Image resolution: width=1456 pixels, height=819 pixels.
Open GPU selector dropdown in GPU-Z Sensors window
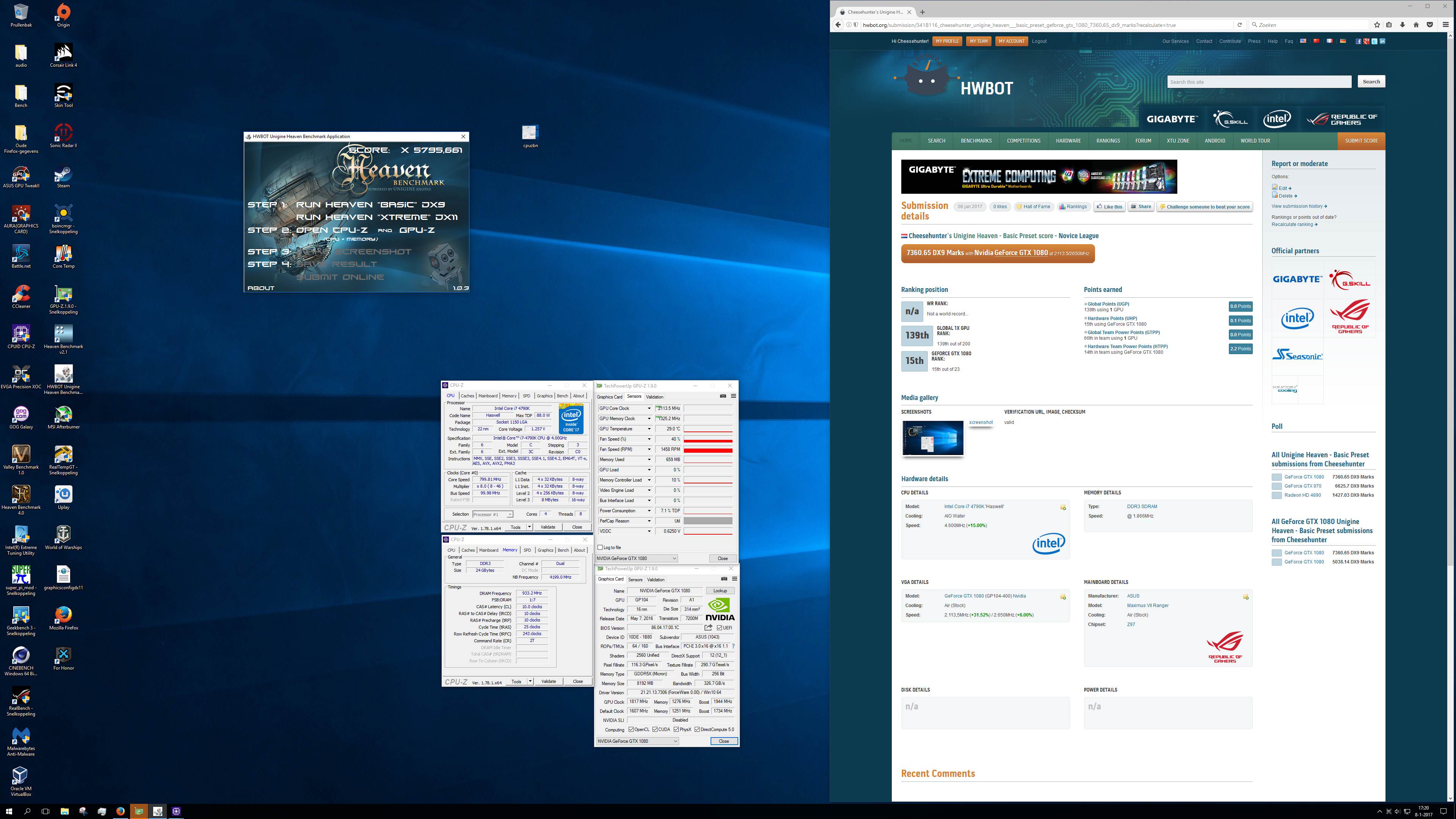637,559
